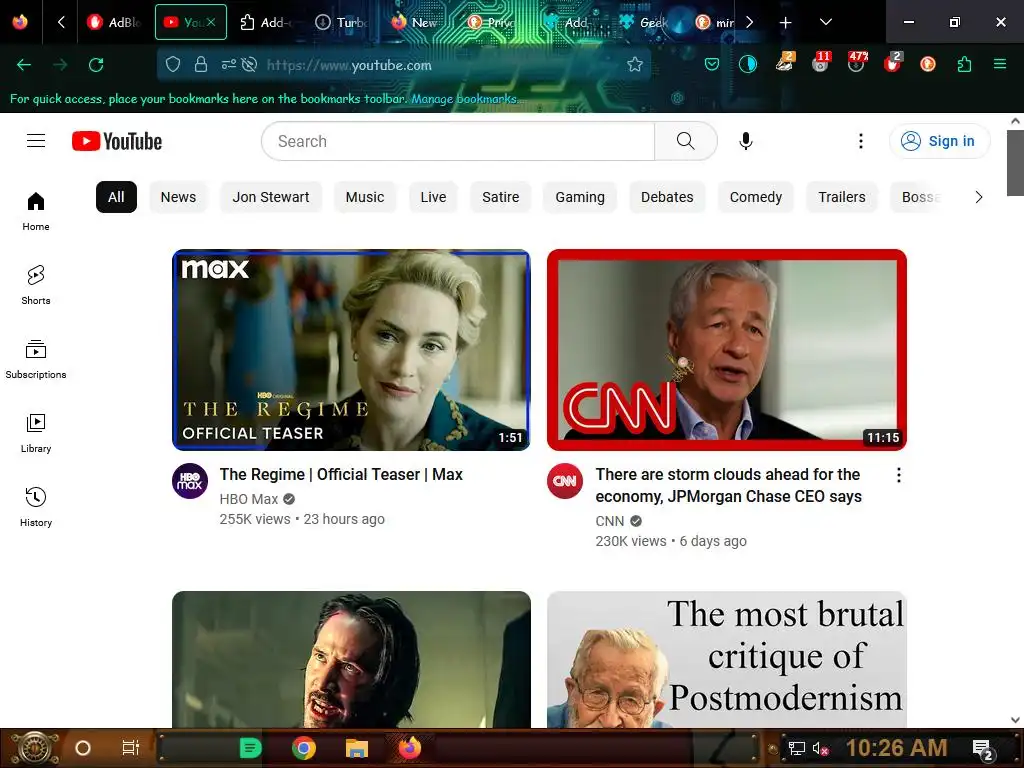
Task: Switch to the New Tab browser tab
Action: (x=418, y=22)
